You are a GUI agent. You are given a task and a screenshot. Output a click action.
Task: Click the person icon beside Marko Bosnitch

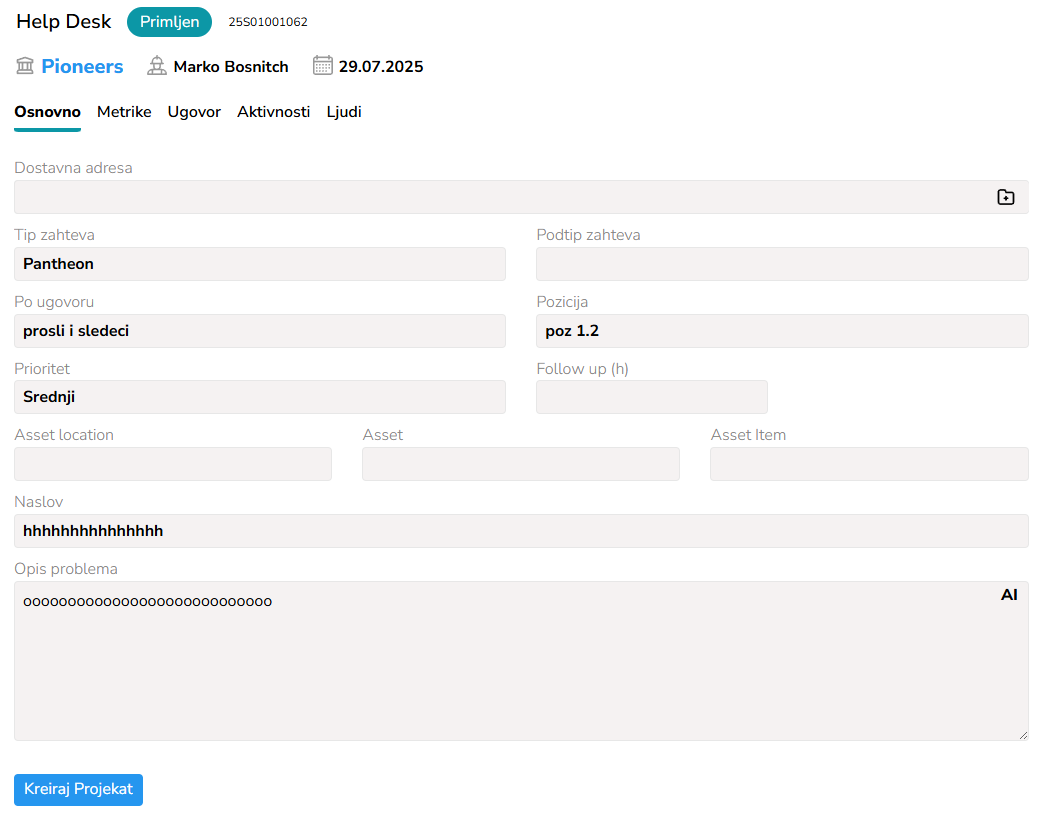pyautogui.click(x=157, y=67)
